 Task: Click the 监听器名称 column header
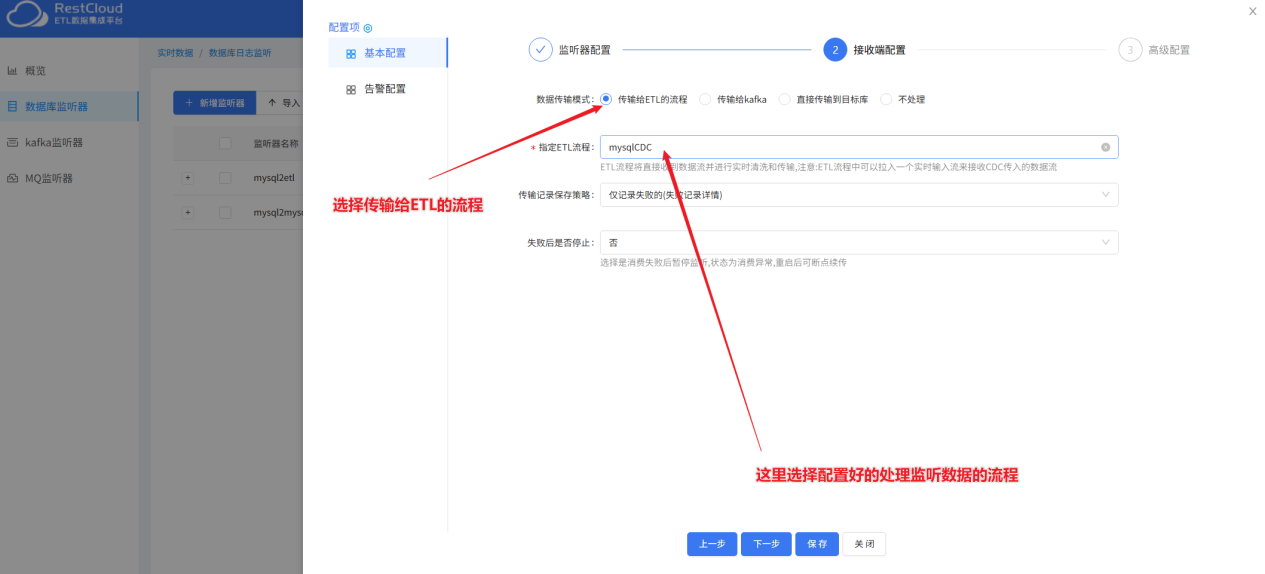point(276,143)
